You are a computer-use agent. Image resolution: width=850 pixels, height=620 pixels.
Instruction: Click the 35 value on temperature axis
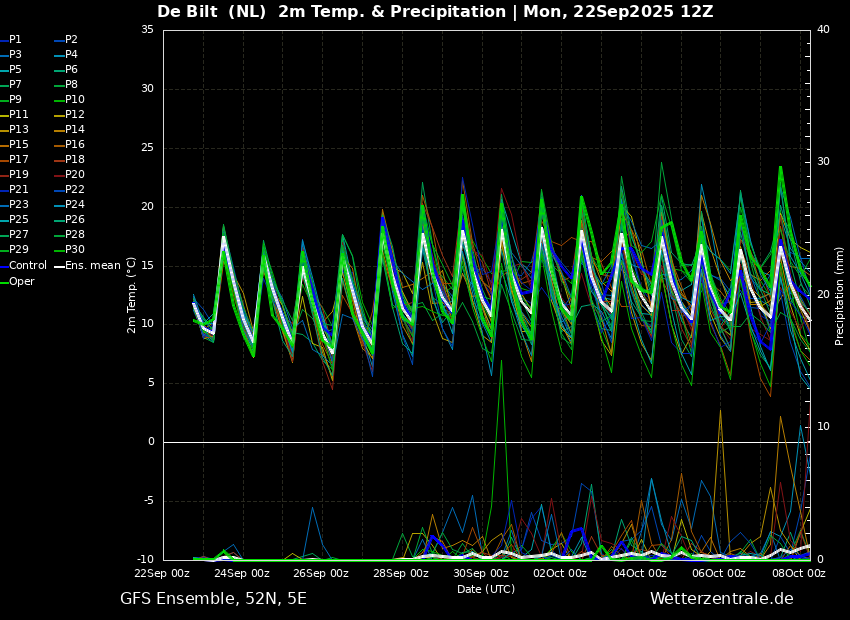147,30
